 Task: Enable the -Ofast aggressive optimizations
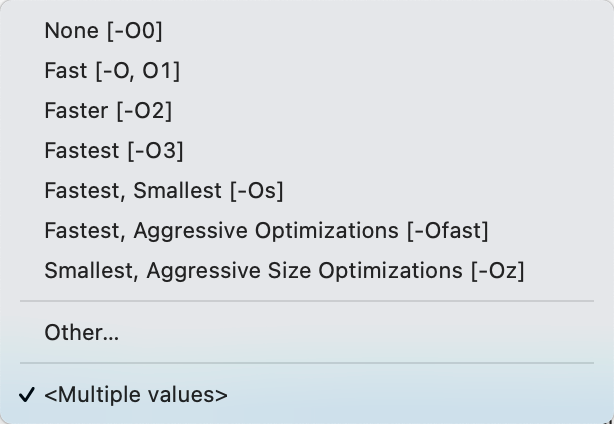pos(266,231)
